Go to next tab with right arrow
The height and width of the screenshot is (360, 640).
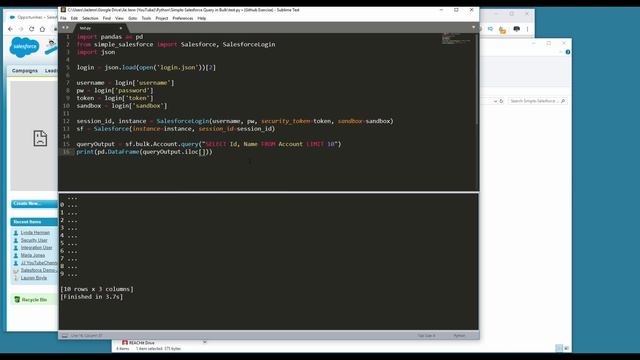click(67, 28)
